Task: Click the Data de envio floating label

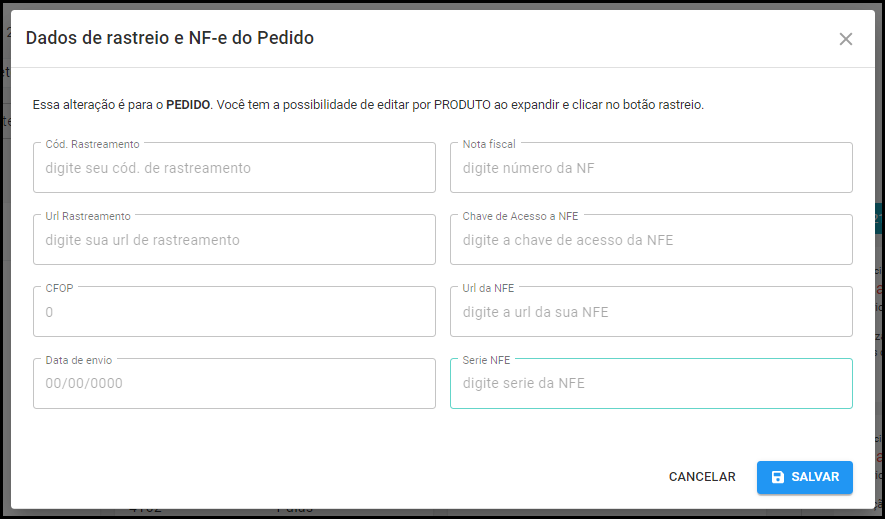Action: (78, 360)
